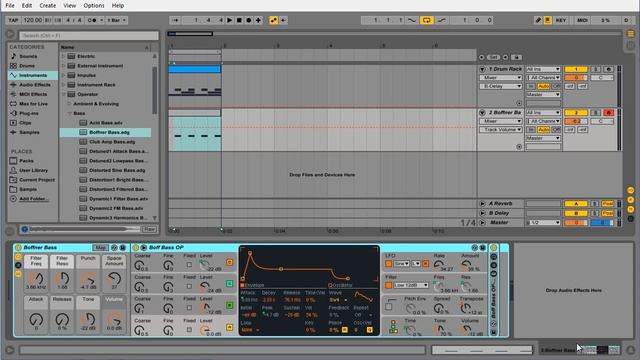Click the Raw button in preview bar
This screenshot has height=360, width=640.
coord(149,229)
